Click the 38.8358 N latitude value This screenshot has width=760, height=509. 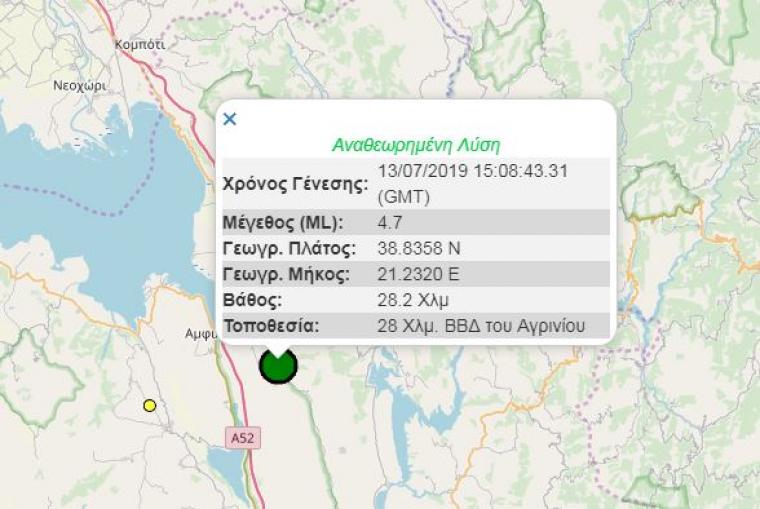point(419,248)
